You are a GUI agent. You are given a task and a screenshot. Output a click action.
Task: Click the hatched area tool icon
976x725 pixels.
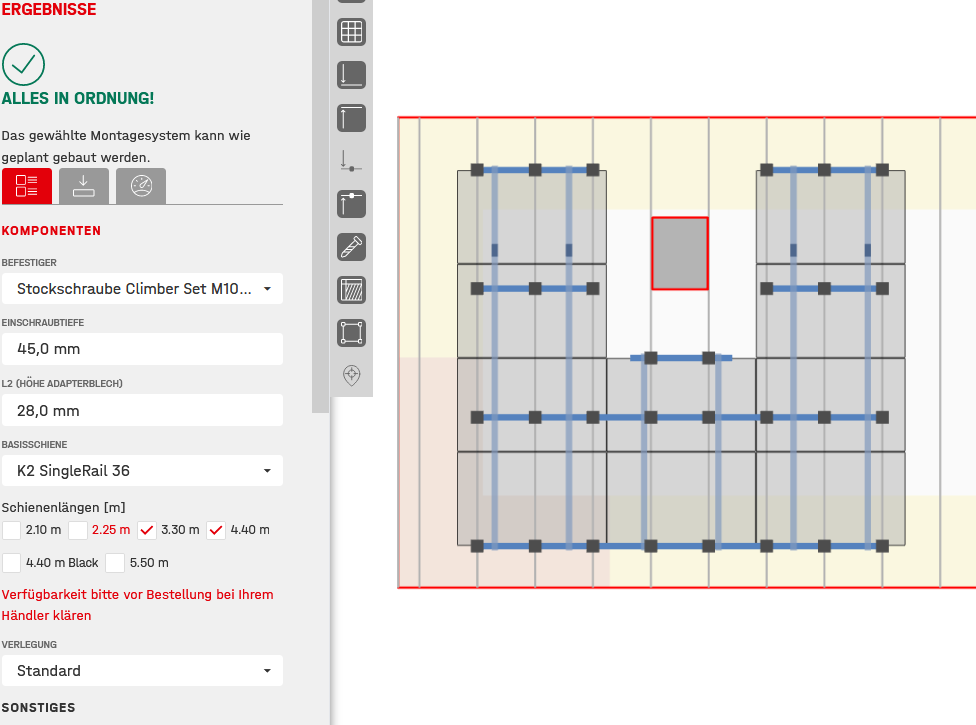(351, 290)
